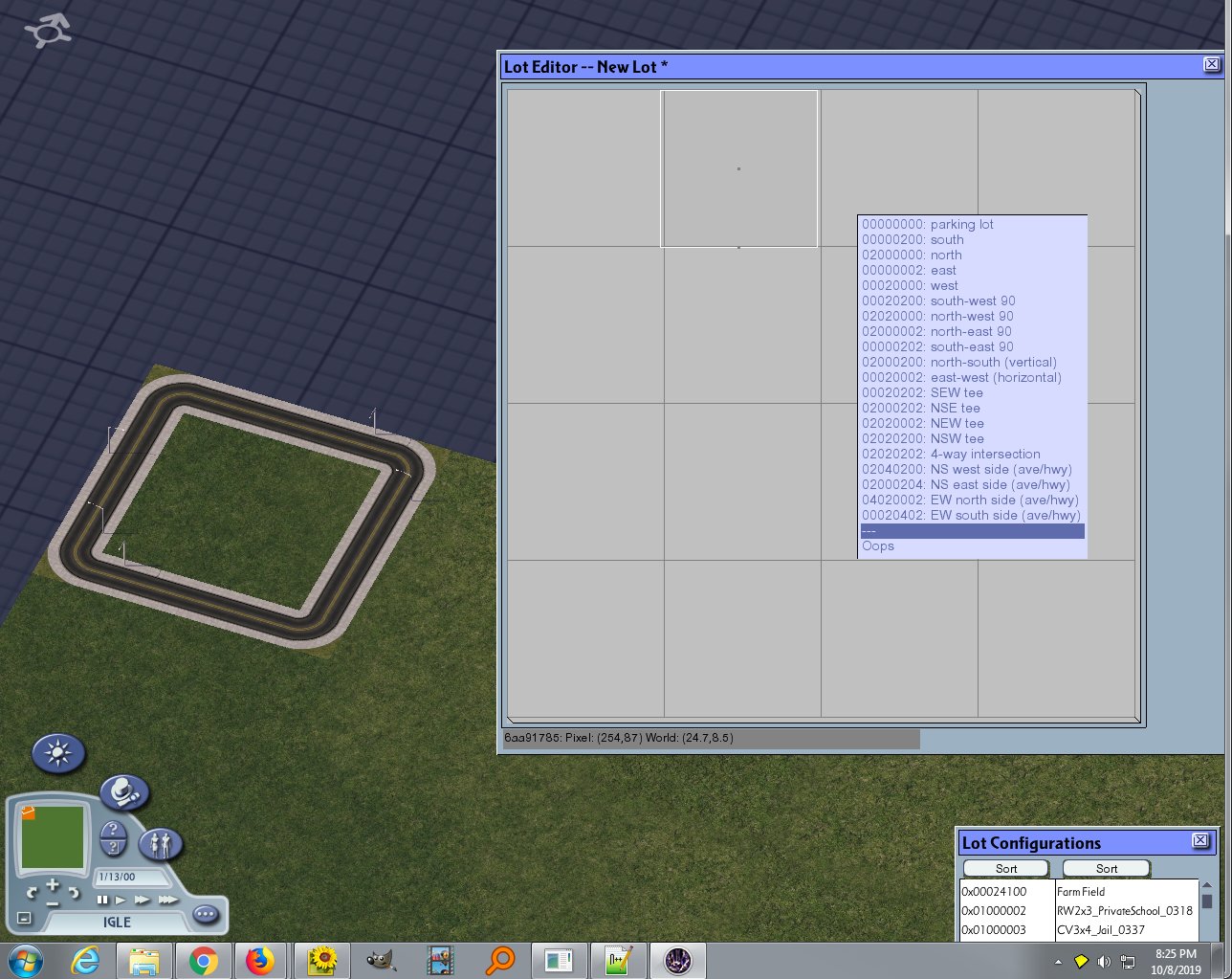Rotate view clockwise with right arrow
This screenshot has width=1232, height=979.
(x=73, y=893)
